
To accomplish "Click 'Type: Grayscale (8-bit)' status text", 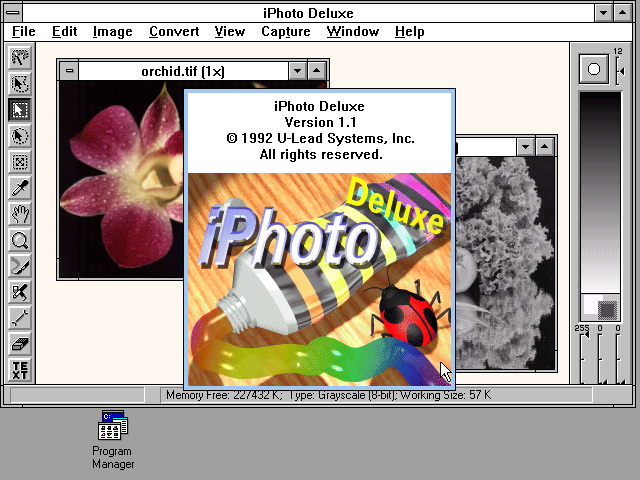I will [344, 395].
